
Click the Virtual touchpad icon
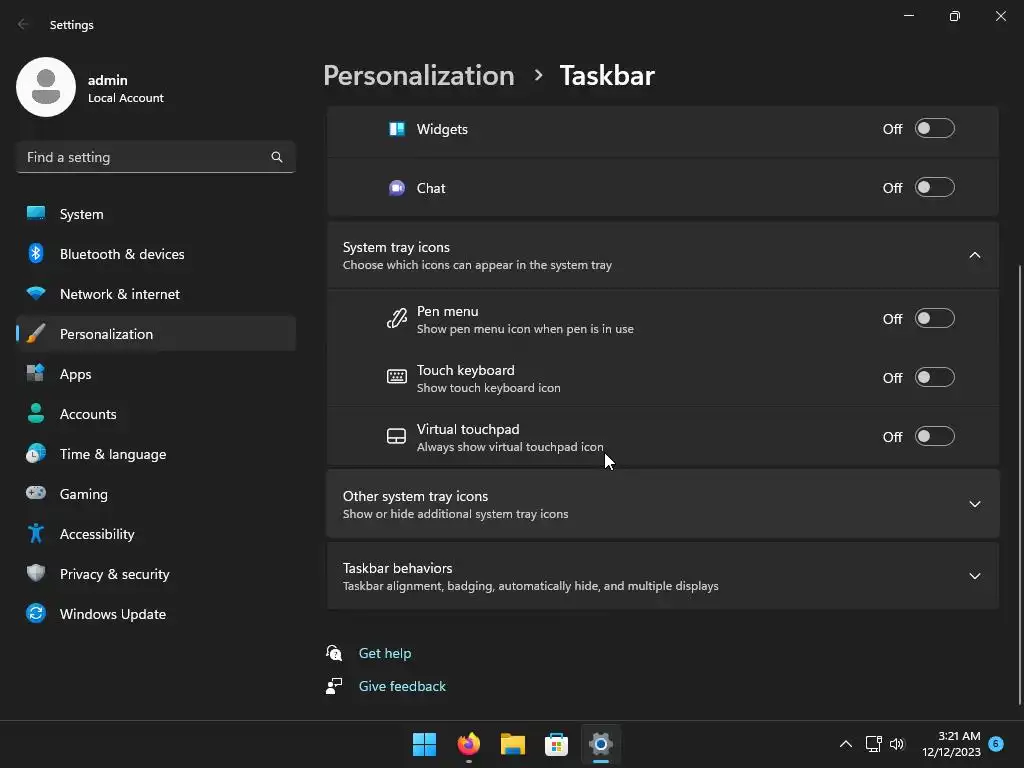click(396, 436)
